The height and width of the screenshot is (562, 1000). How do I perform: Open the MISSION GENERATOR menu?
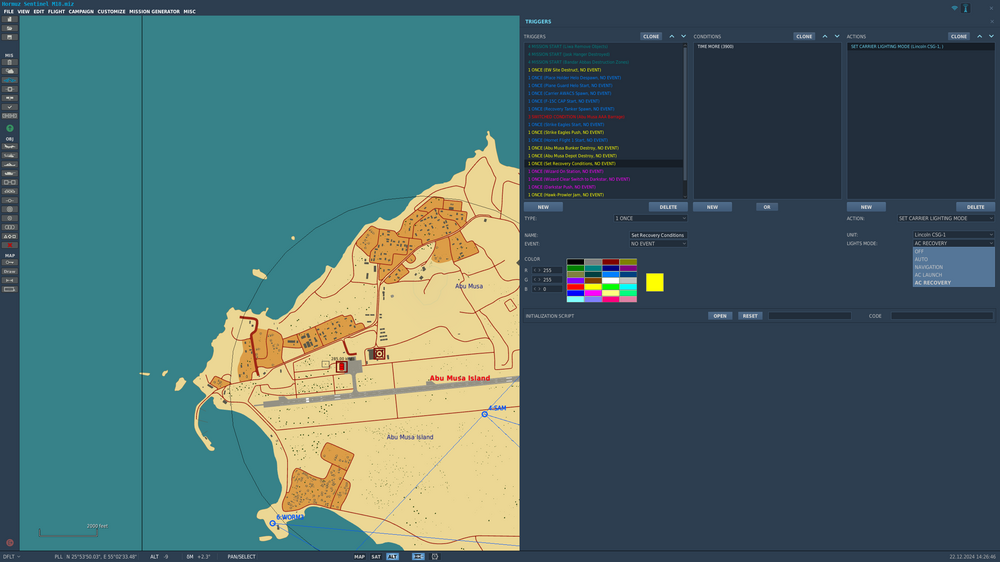155,12
